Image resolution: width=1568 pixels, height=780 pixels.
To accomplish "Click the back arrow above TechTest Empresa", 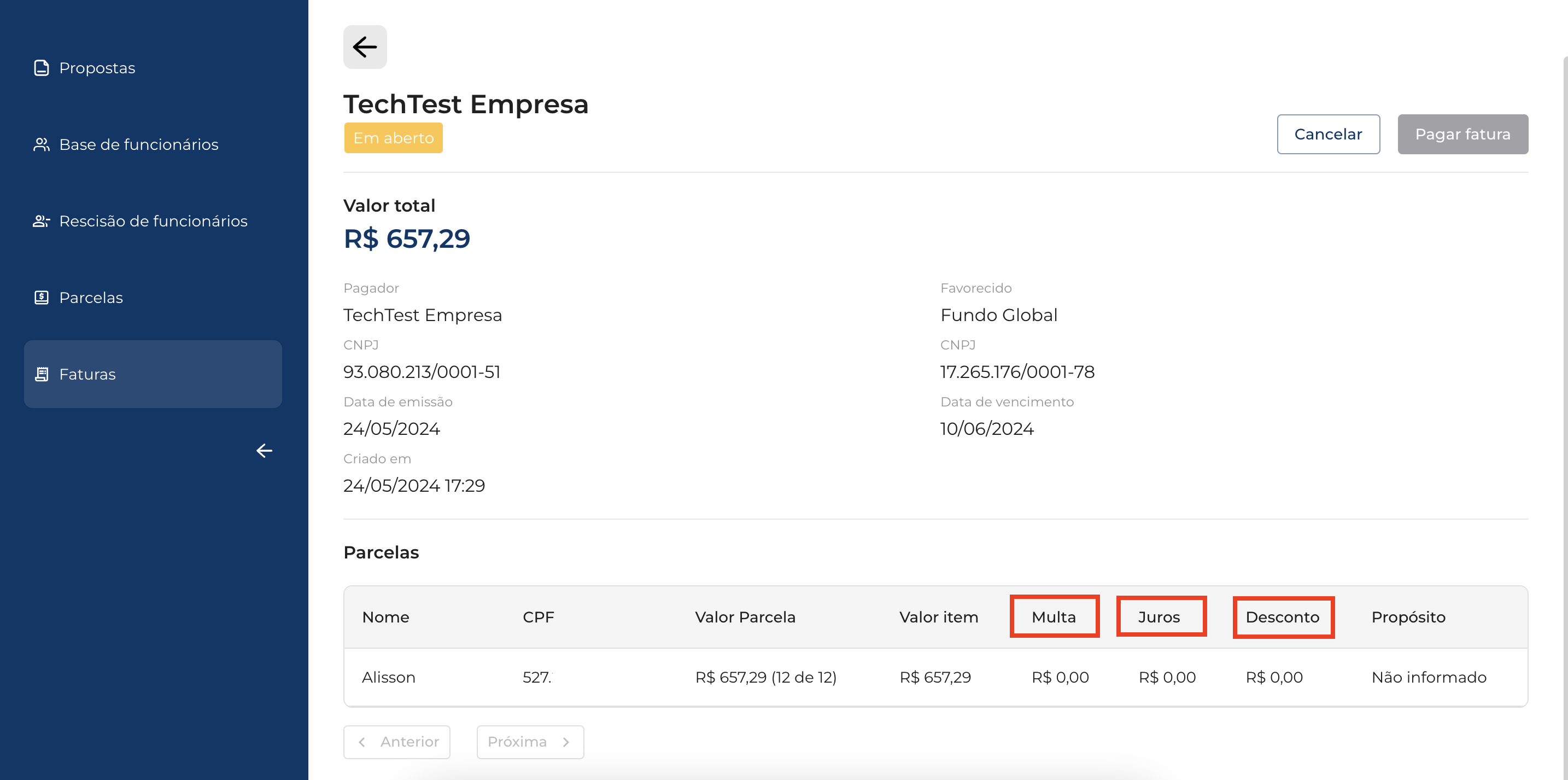I will pos(365,47).
